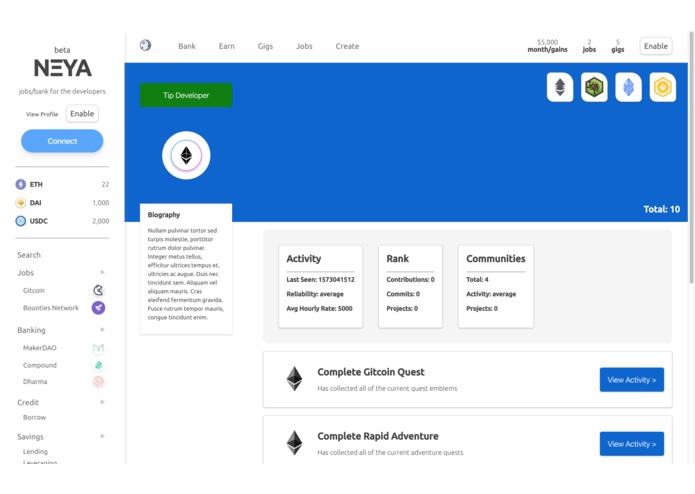Click the blue Connect button
Viewport: 695px width, 494px height.
62,141
